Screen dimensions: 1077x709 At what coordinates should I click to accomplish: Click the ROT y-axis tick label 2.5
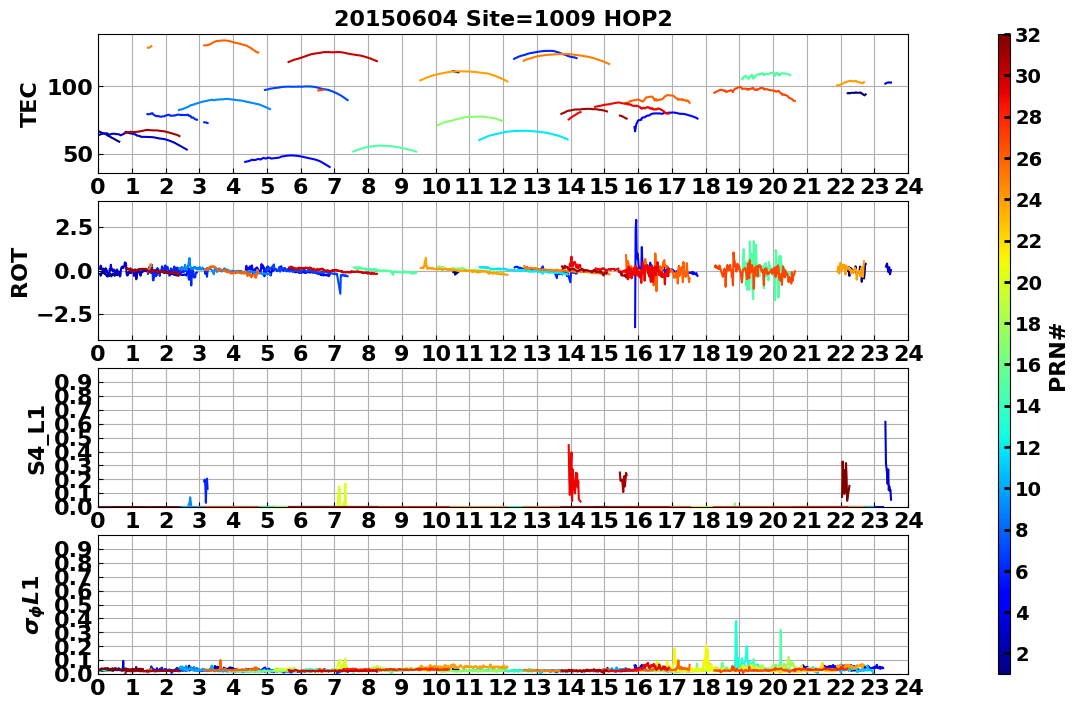tap(71, 227)
